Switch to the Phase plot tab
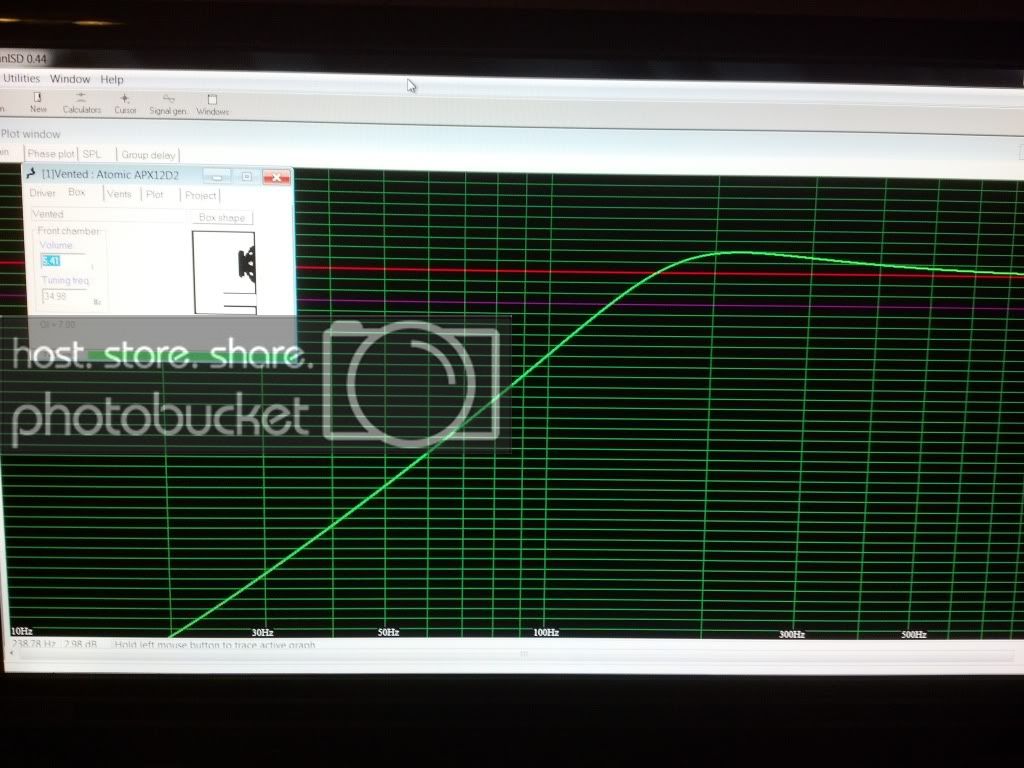1024x768 pixels. pos(51,153)
